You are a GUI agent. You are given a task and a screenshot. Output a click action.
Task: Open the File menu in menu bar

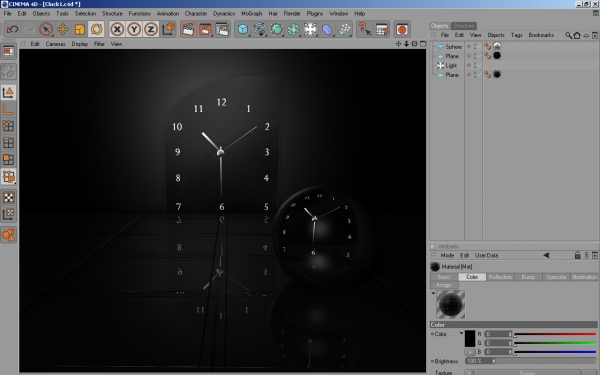[x=8, y=13]
